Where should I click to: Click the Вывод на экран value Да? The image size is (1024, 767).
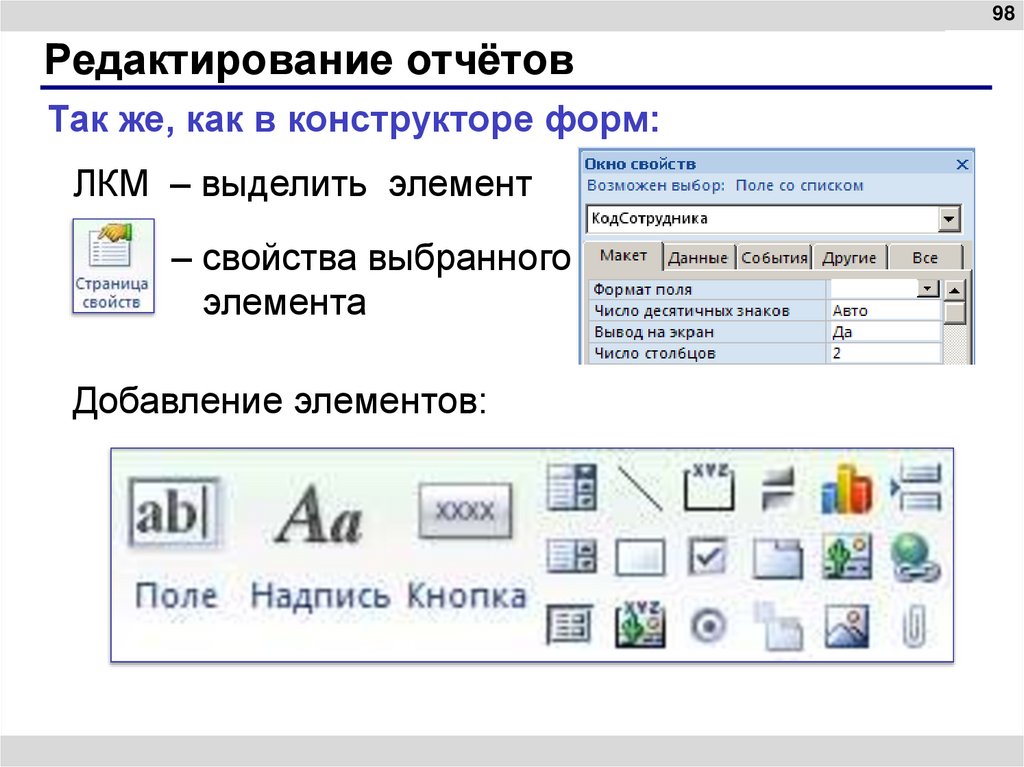click(845, 331)
